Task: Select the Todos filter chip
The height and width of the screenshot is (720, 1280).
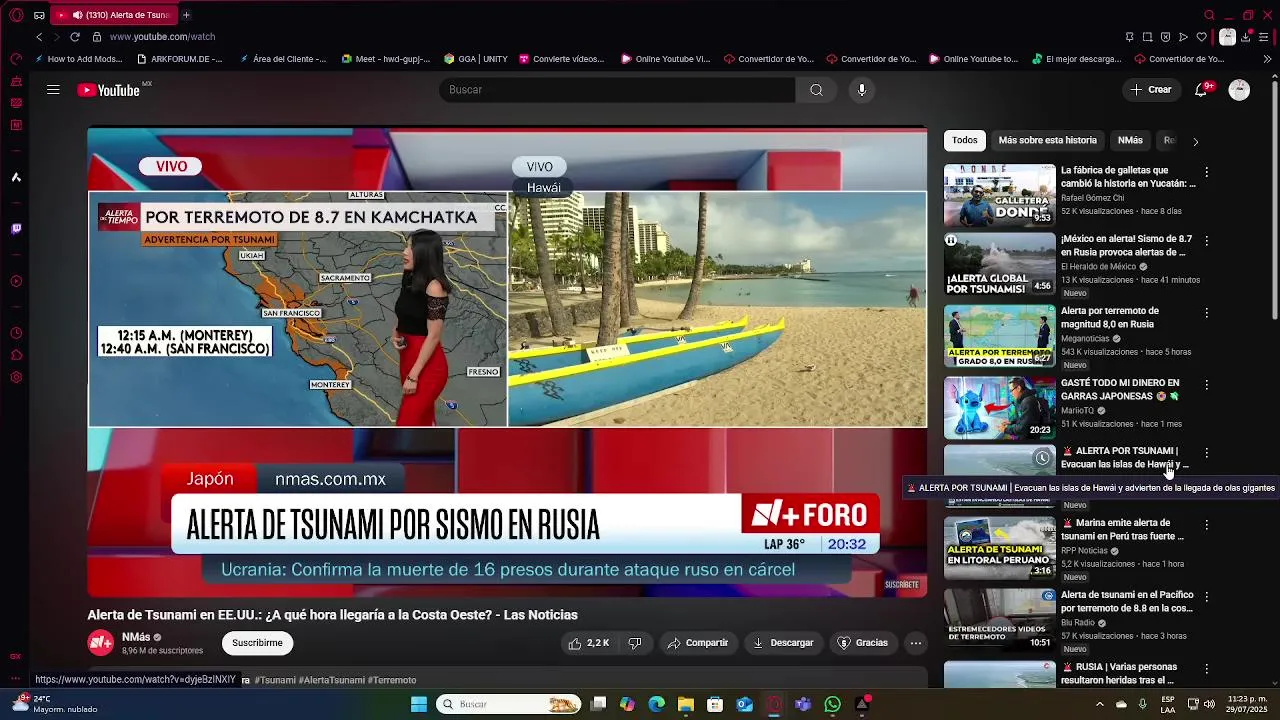Action: tap(965, 141)
